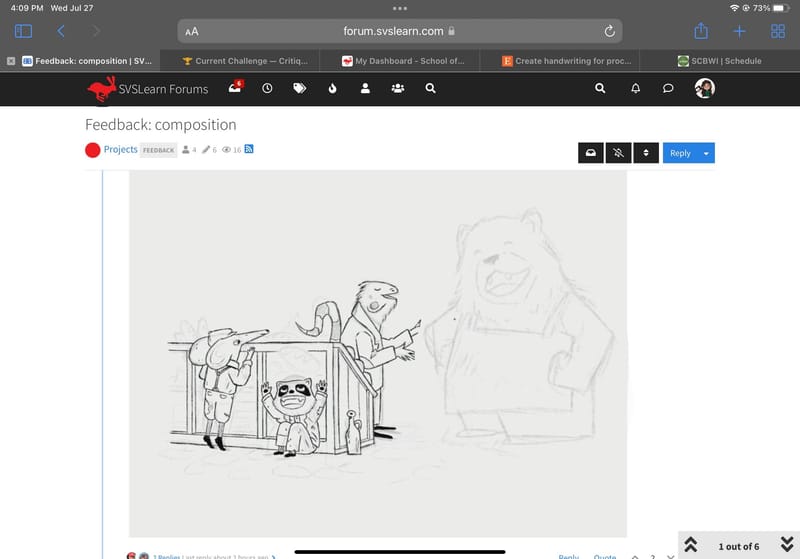The height and width of the screenshot is (559, 800).
Task: Open the Recent topics clock icon
Action: pyautogui.click(x=267, y=89)
